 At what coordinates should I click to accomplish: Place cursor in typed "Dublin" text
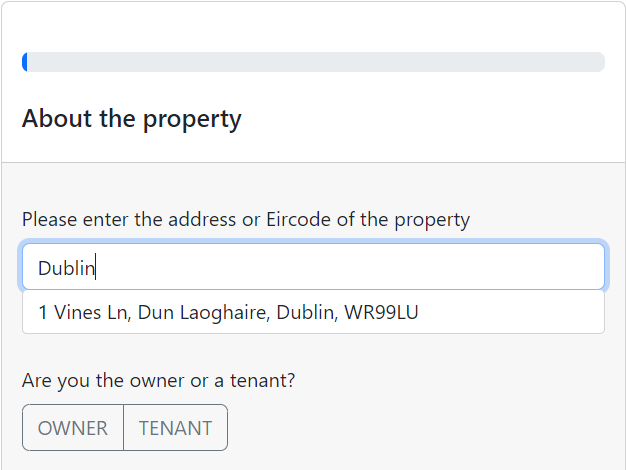[x=66, y=268]
